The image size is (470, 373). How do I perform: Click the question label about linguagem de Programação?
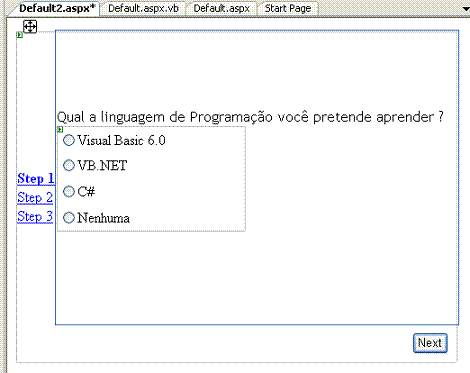click(250, 117)
